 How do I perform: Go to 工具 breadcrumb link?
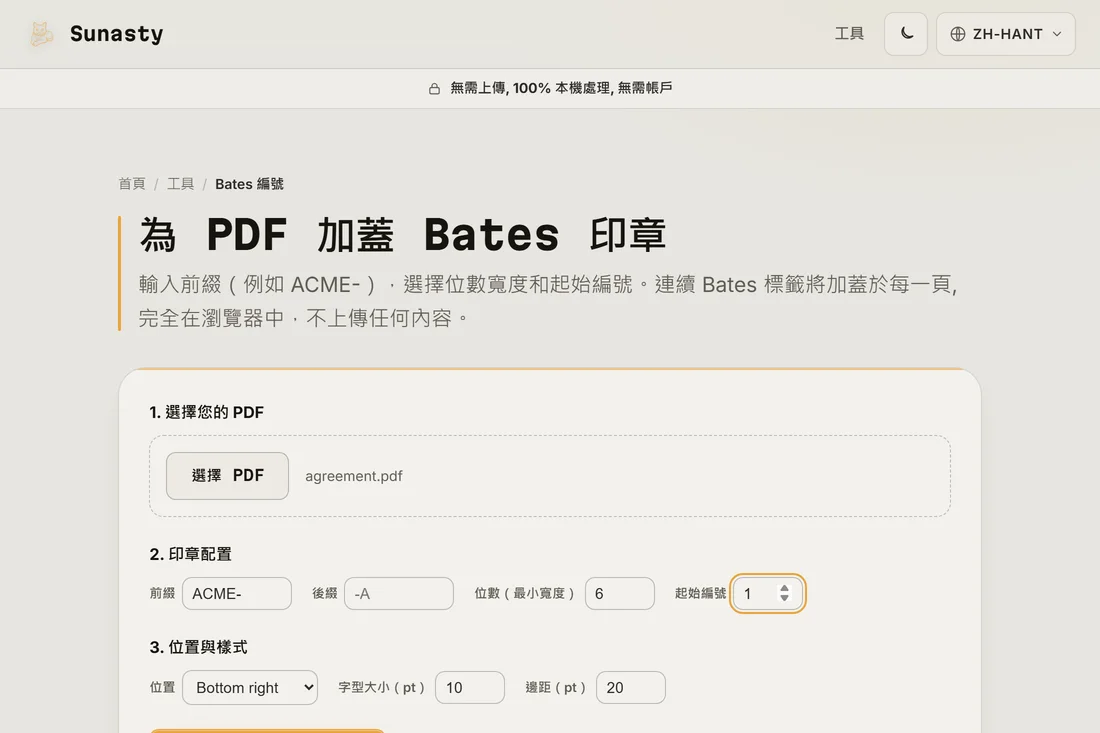(180, 184)
